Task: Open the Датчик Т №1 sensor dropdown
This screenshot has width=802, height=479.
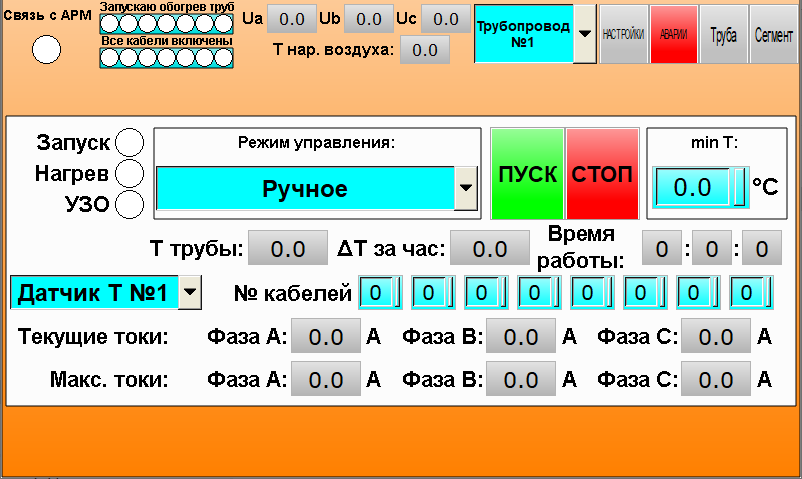Action: 190,293
